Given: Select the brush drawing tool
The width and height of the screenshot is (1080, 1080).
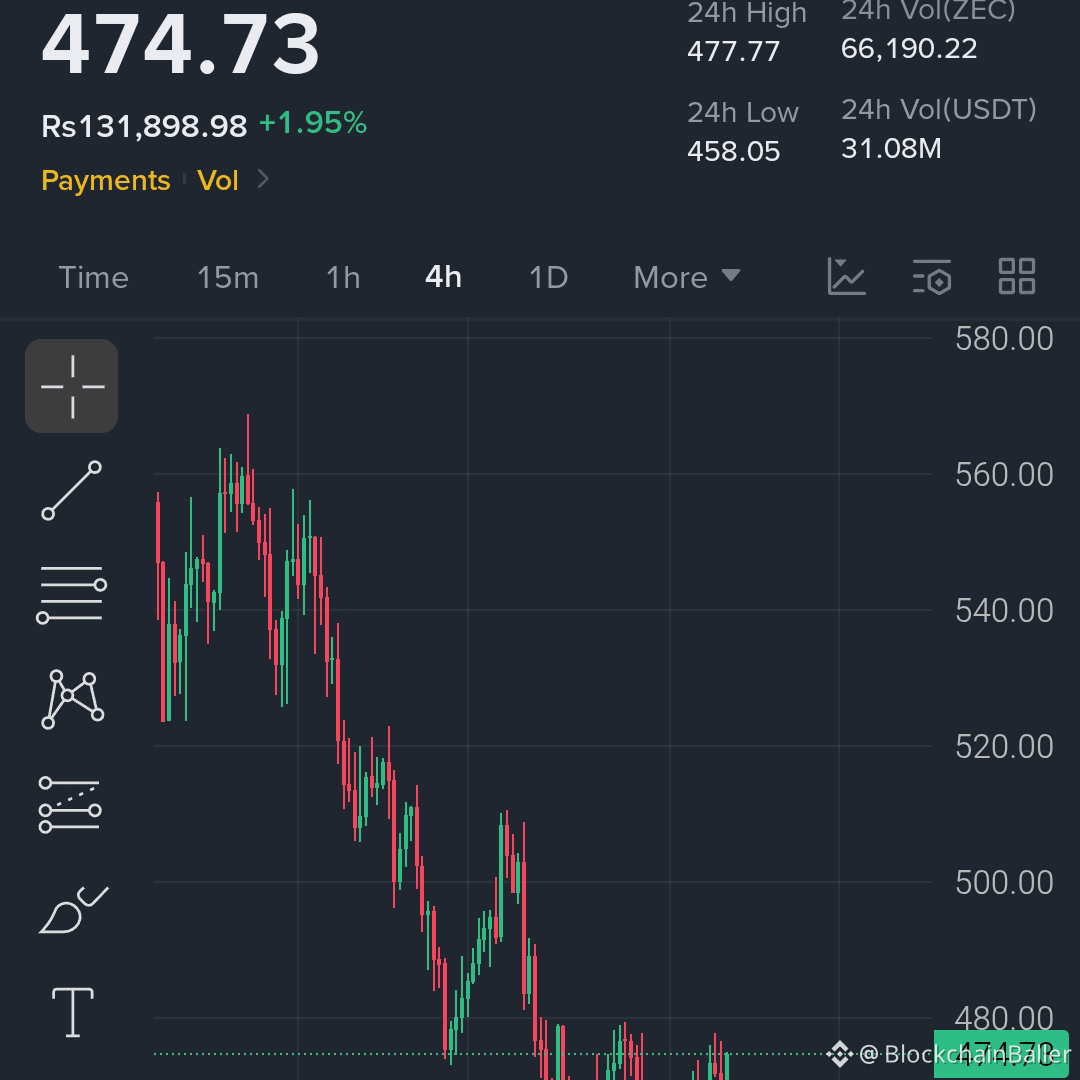Looking at the screenshot, I should click(73, 910).
